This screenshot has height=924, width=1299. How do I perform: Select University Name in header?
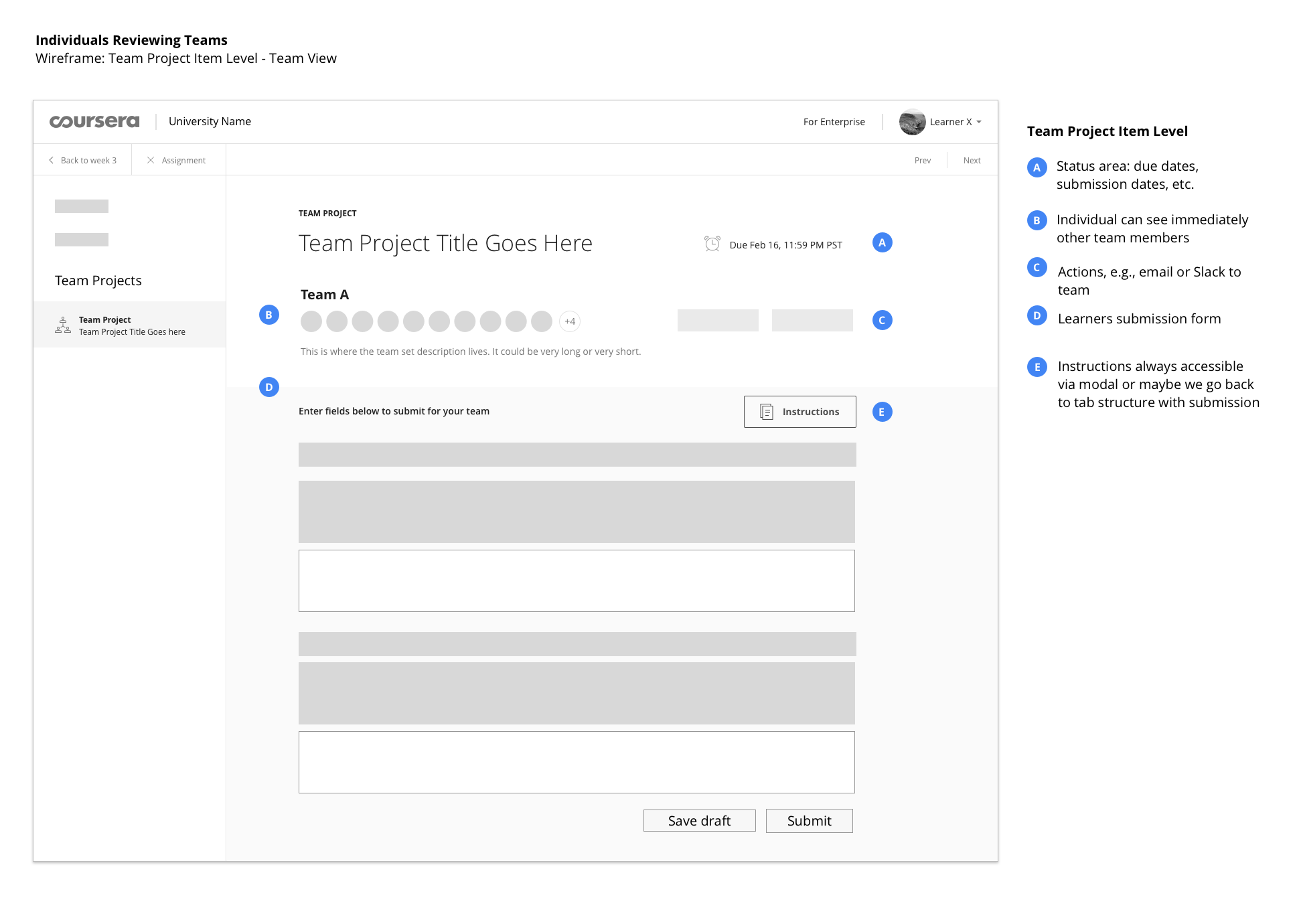210,121
